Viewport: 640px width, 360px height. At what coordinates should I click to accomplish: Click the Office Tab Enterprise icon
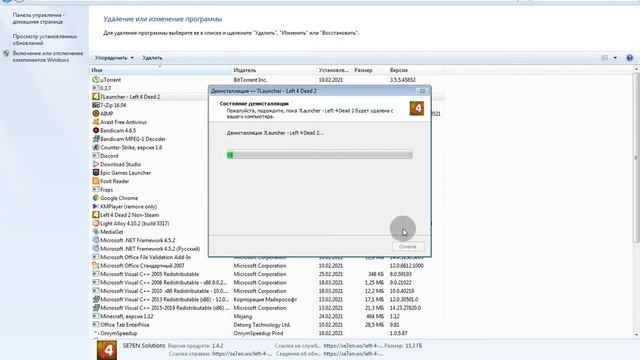coord(96,325)
